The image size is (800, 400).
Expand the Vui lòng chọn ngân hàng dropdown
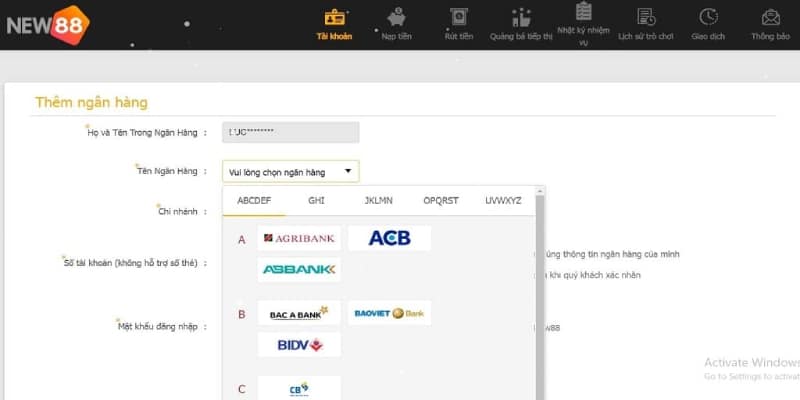pyautogui.click(x=290, y=172)
